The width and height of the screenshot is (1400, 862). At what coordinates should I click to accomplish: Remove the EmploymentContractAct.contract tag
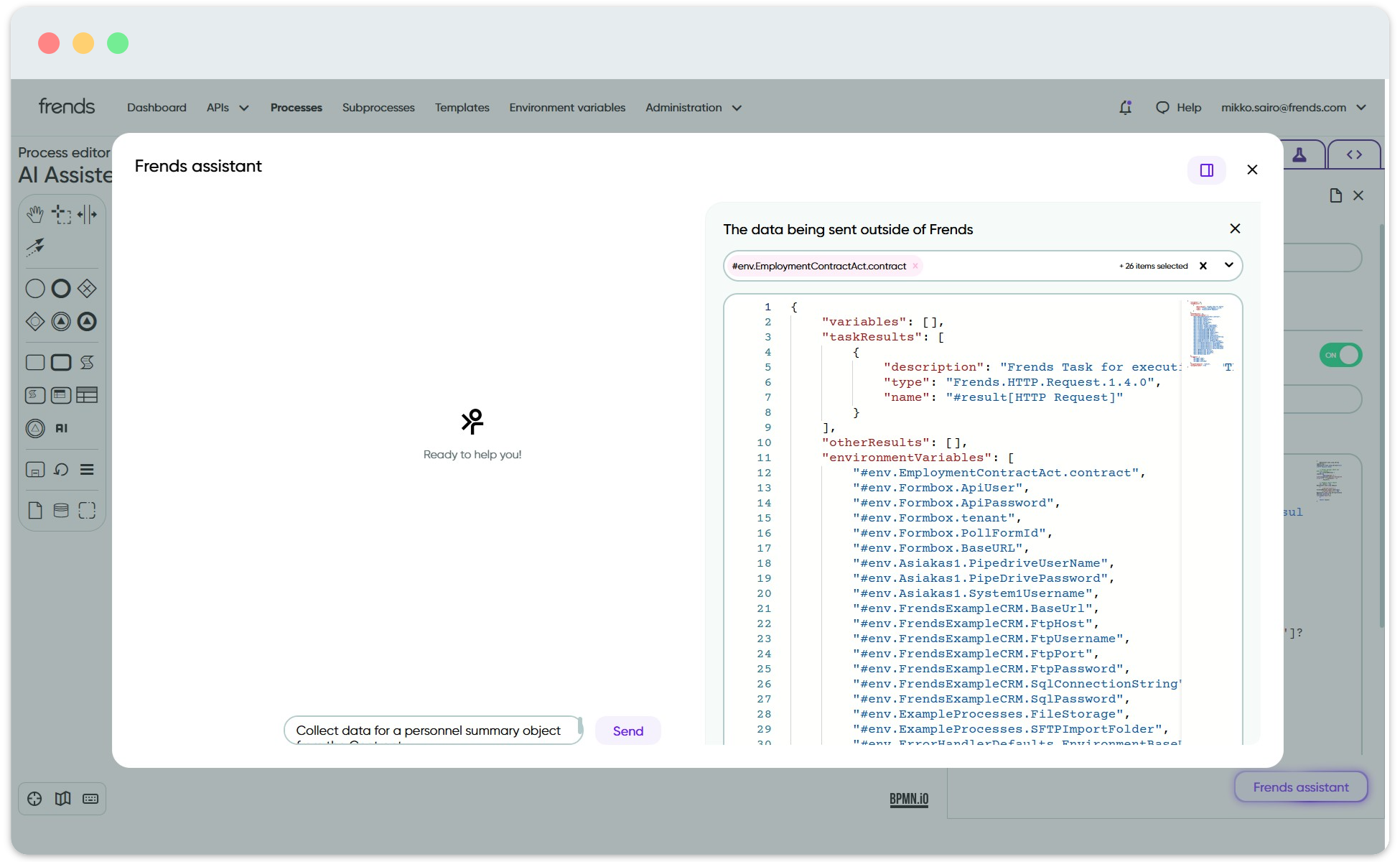point(915,267)
